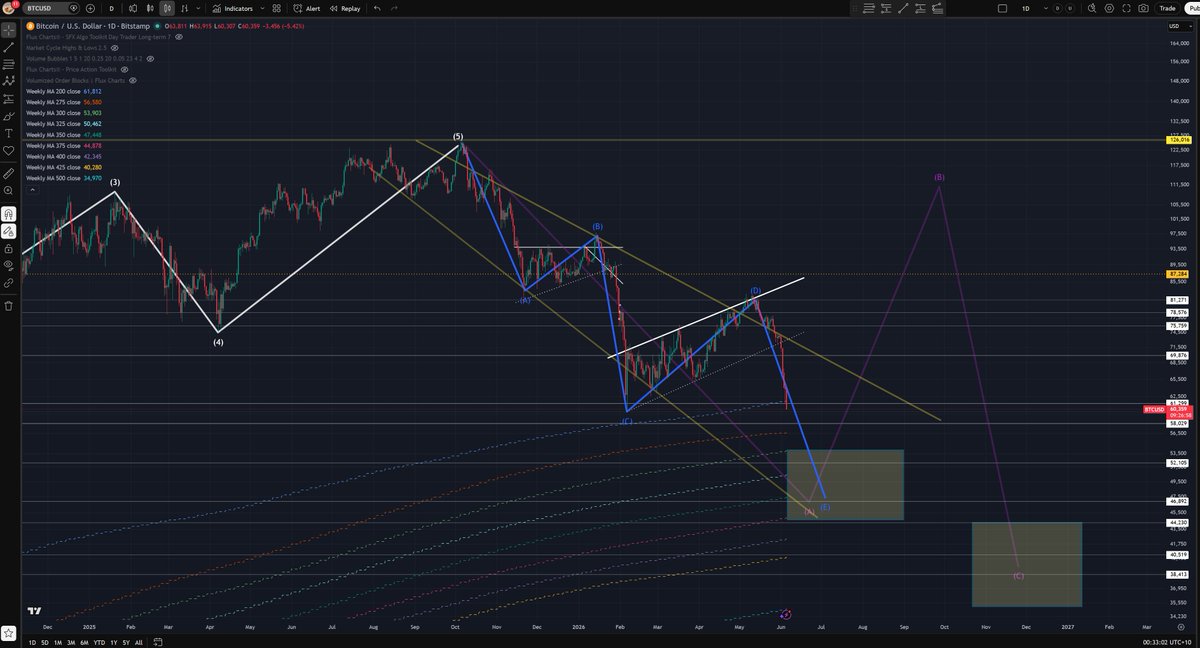
Task: Toggle magnet mode in the left sidebar
Action: (9, 213)
